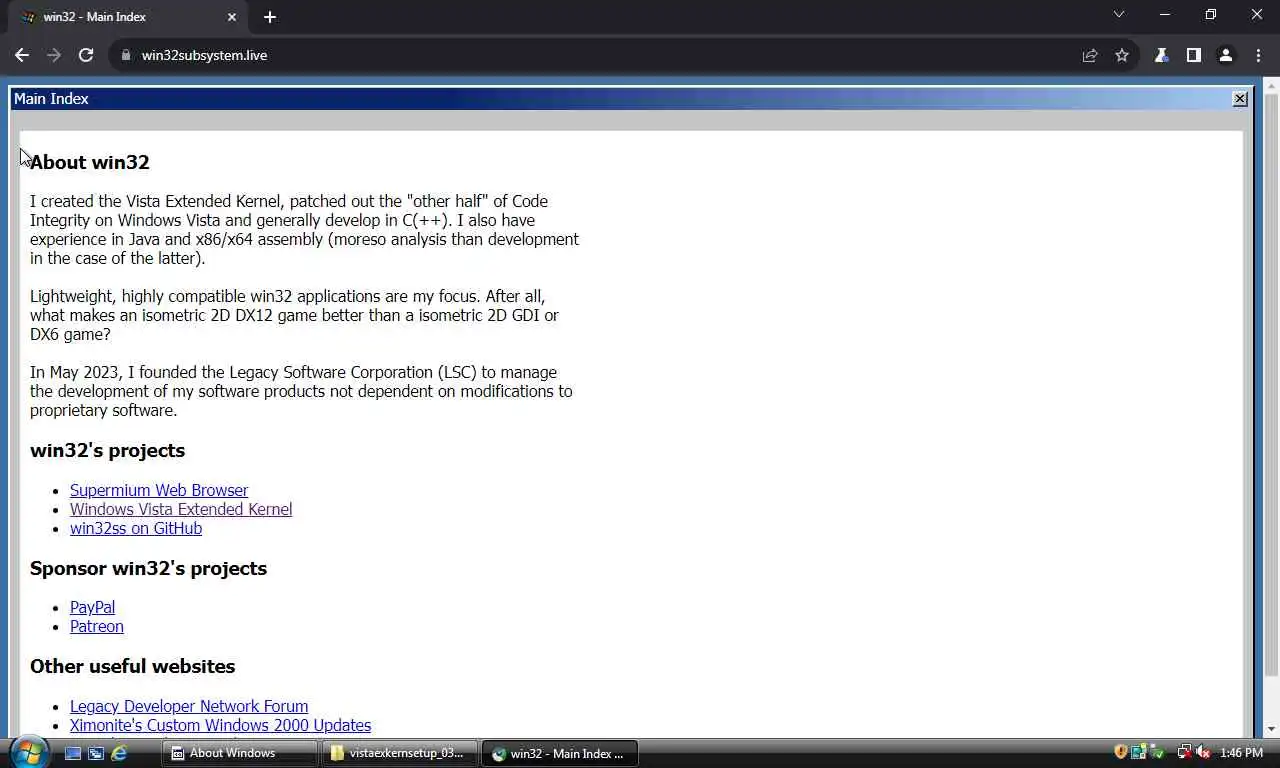Screen dimensions: 1280x768
Task: Click the site lock icon in address bar
Action: point(126,55)
